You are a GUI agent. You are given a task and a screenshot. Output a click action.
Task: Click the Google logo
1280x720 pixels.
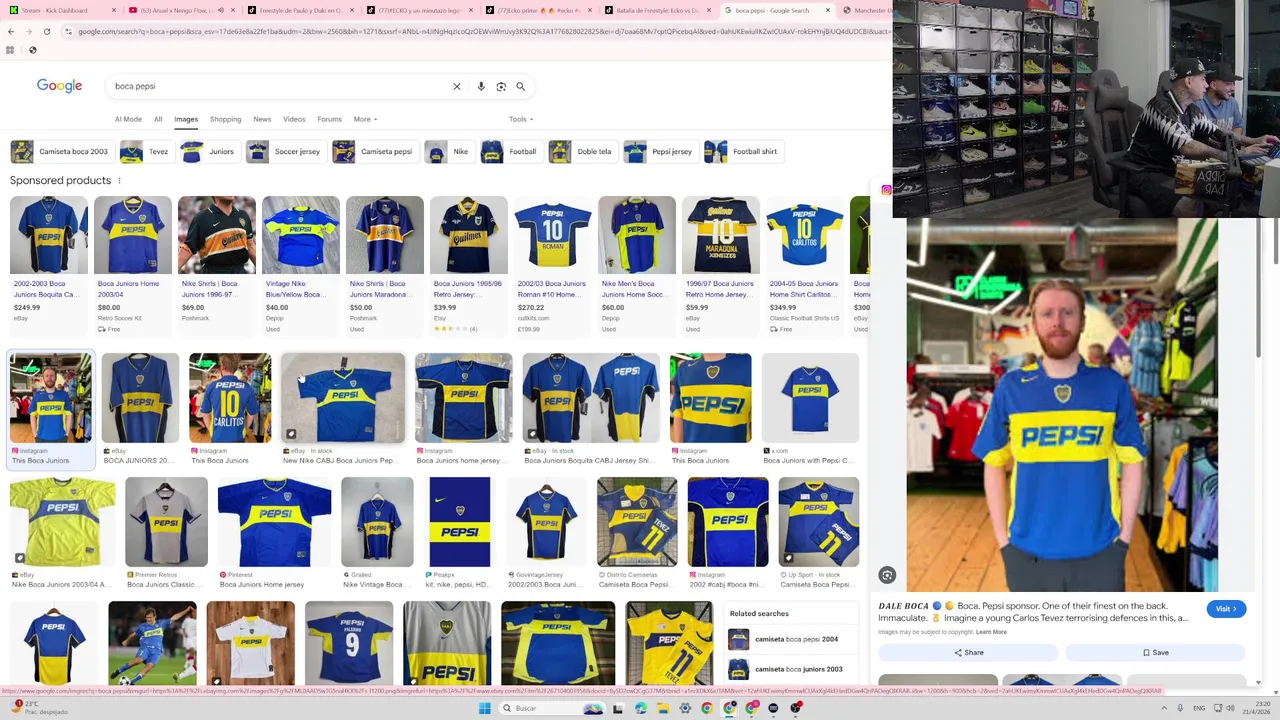[59, 86]
